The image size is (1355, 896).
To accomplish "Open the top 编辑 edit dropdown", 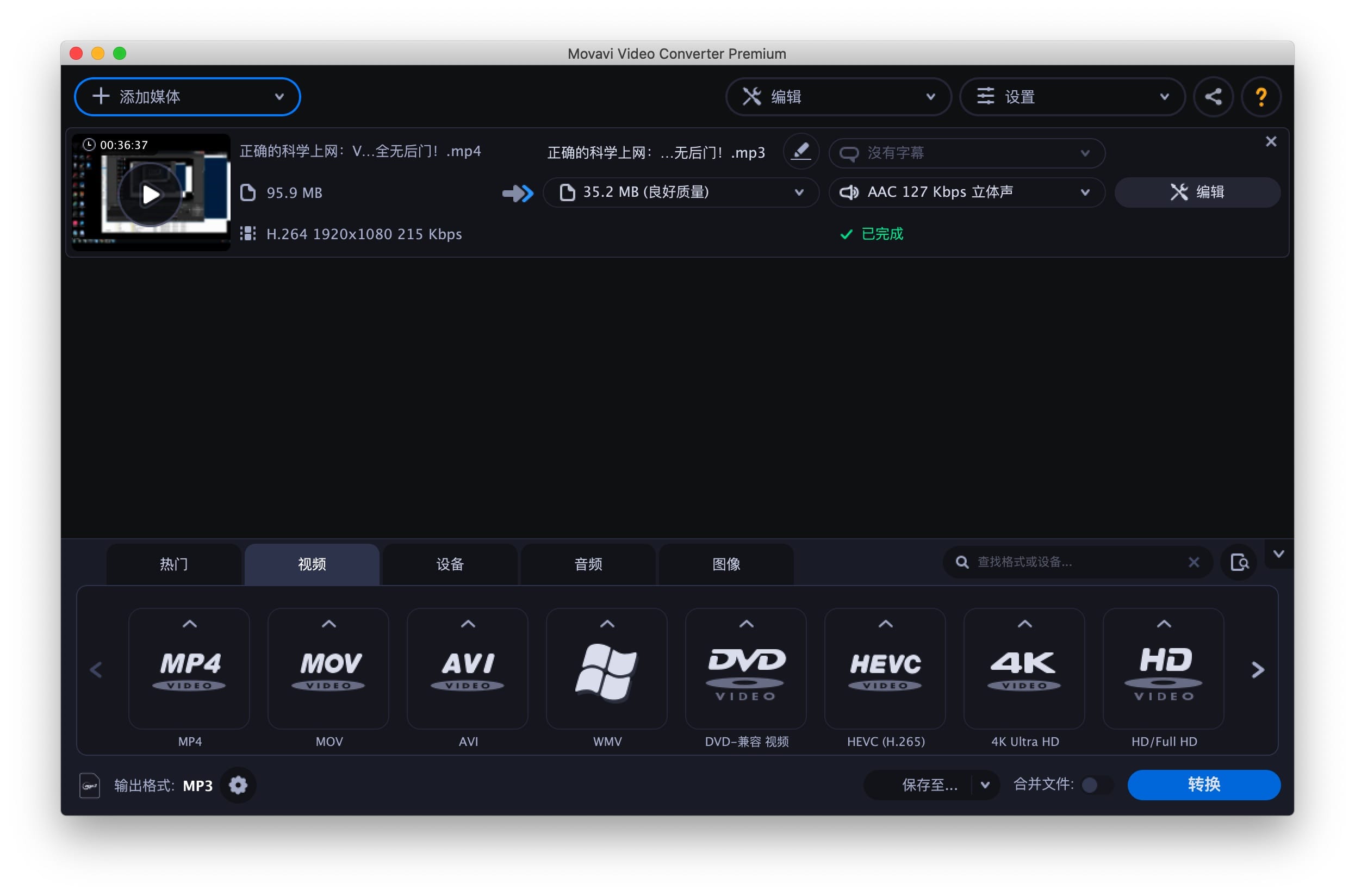I will [x=838, y=97].
